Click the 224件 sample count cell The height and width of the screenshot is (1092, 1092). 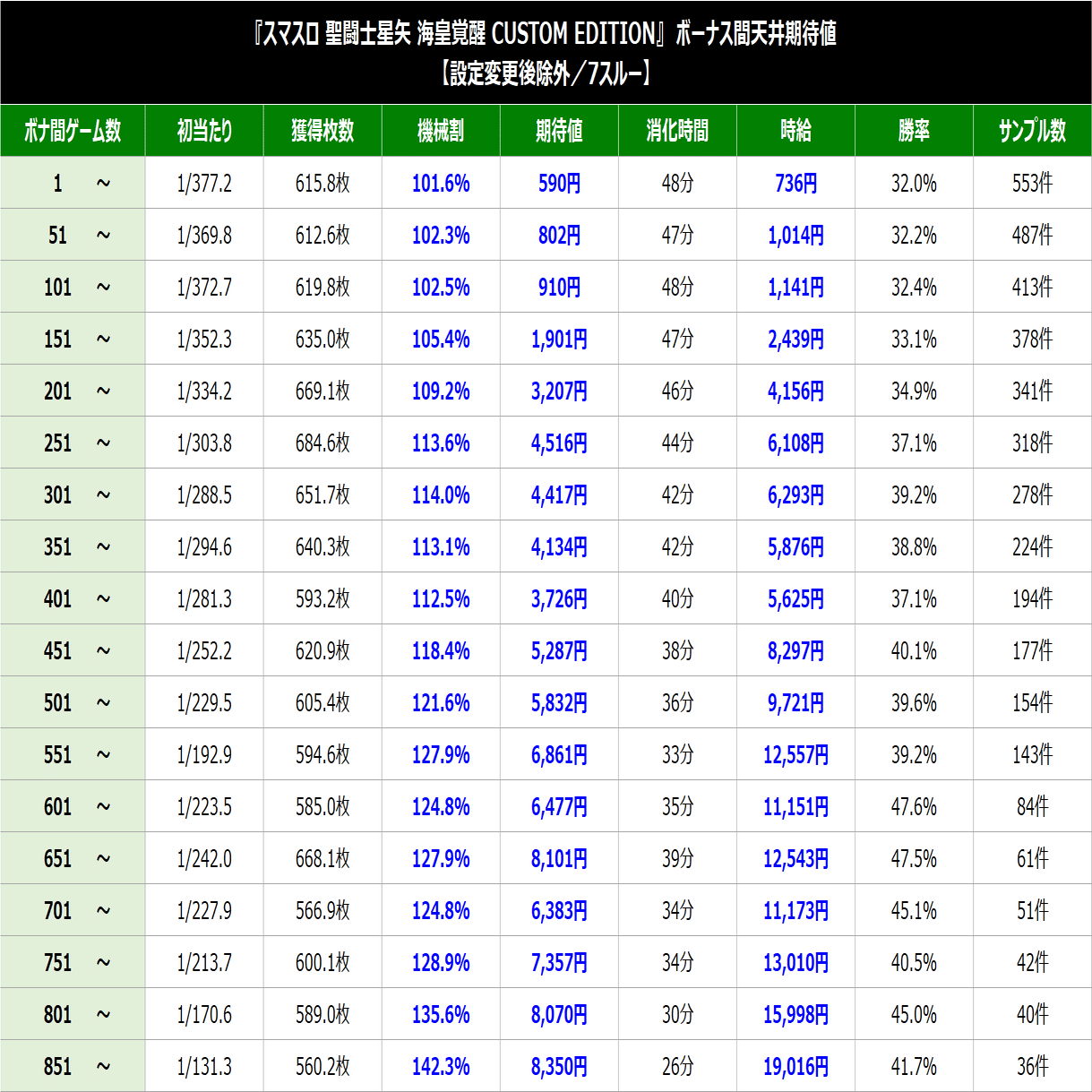tap(1032, 546)
